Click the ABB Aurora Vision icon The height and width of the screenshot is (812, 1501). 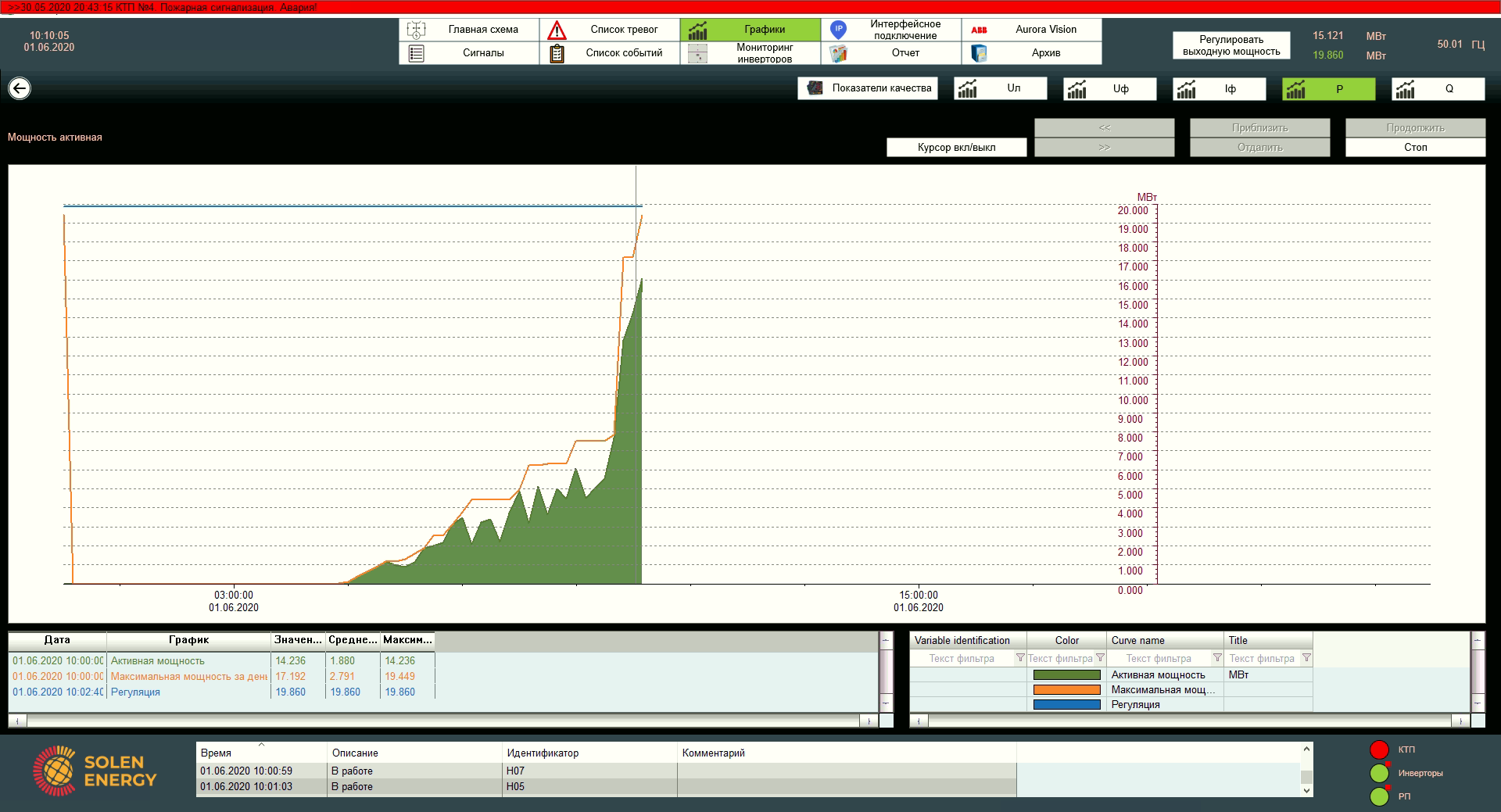tap(979, 30)
